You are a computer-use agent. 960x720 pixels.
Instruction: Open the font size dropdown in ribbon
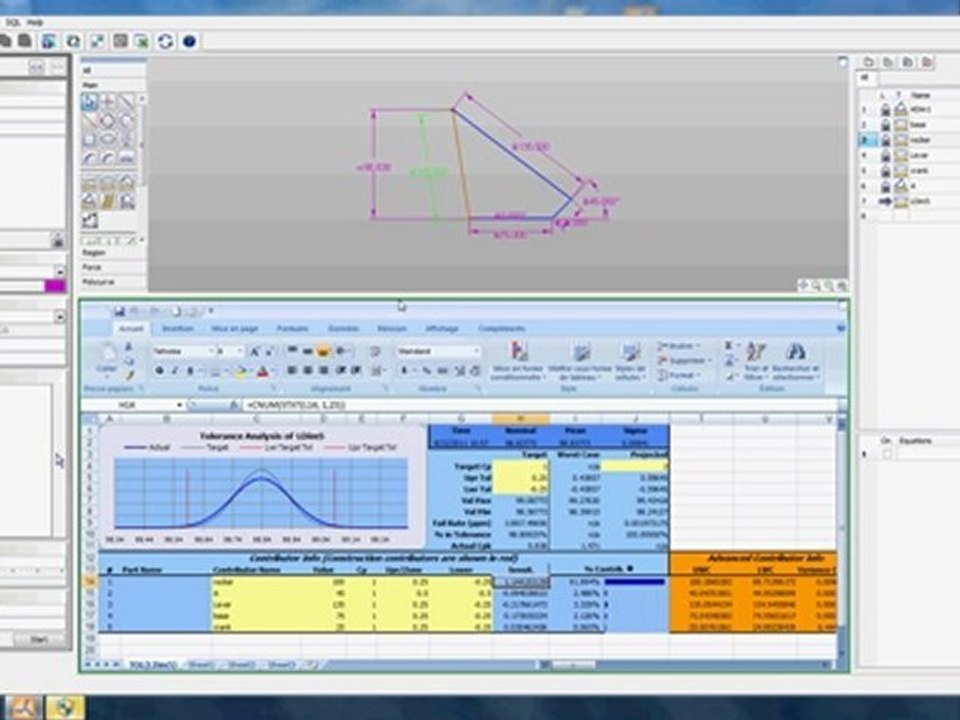[239, 351]
